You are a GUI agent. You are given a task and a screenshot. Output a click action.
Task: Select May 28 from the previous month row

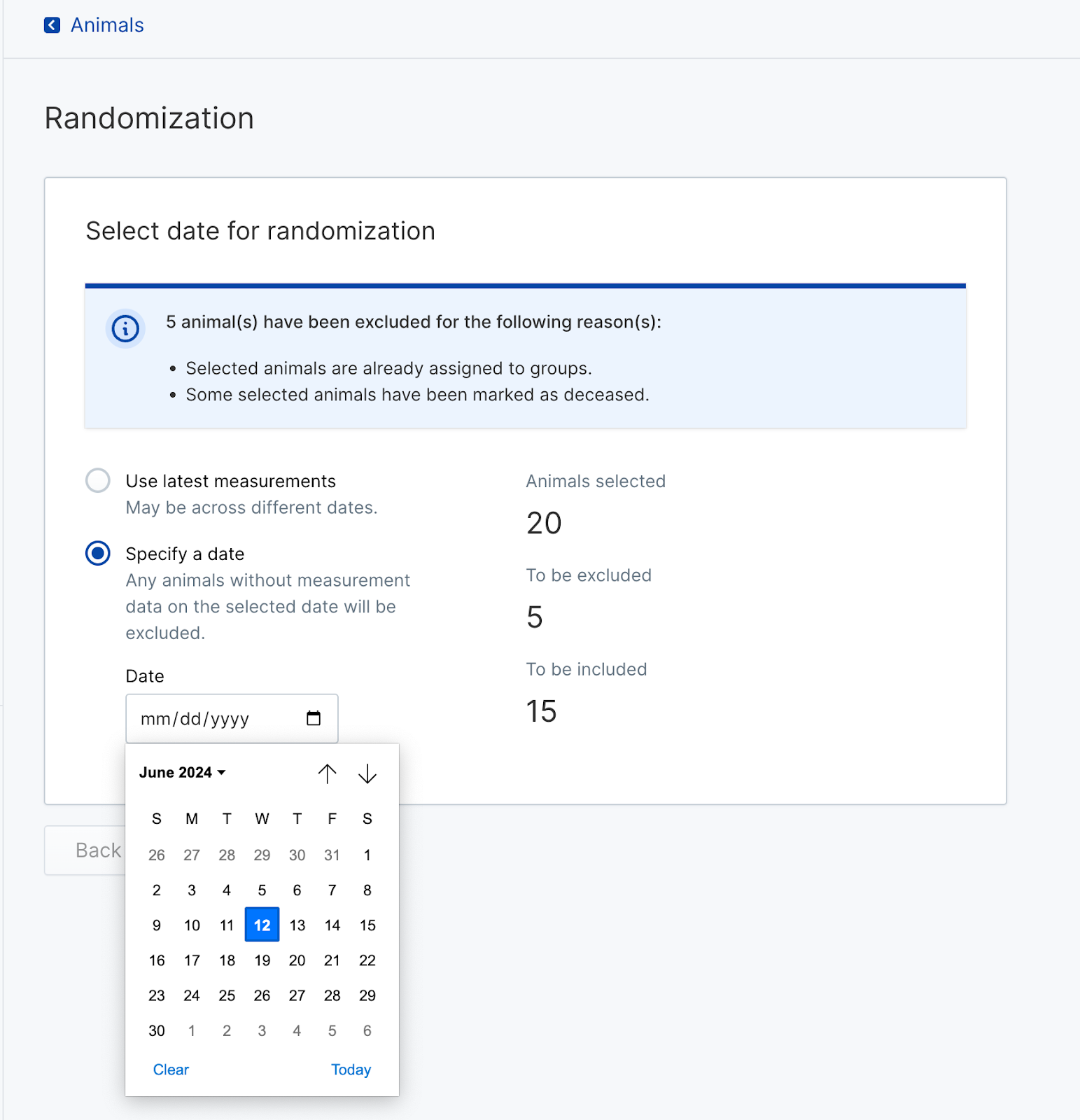227,855
